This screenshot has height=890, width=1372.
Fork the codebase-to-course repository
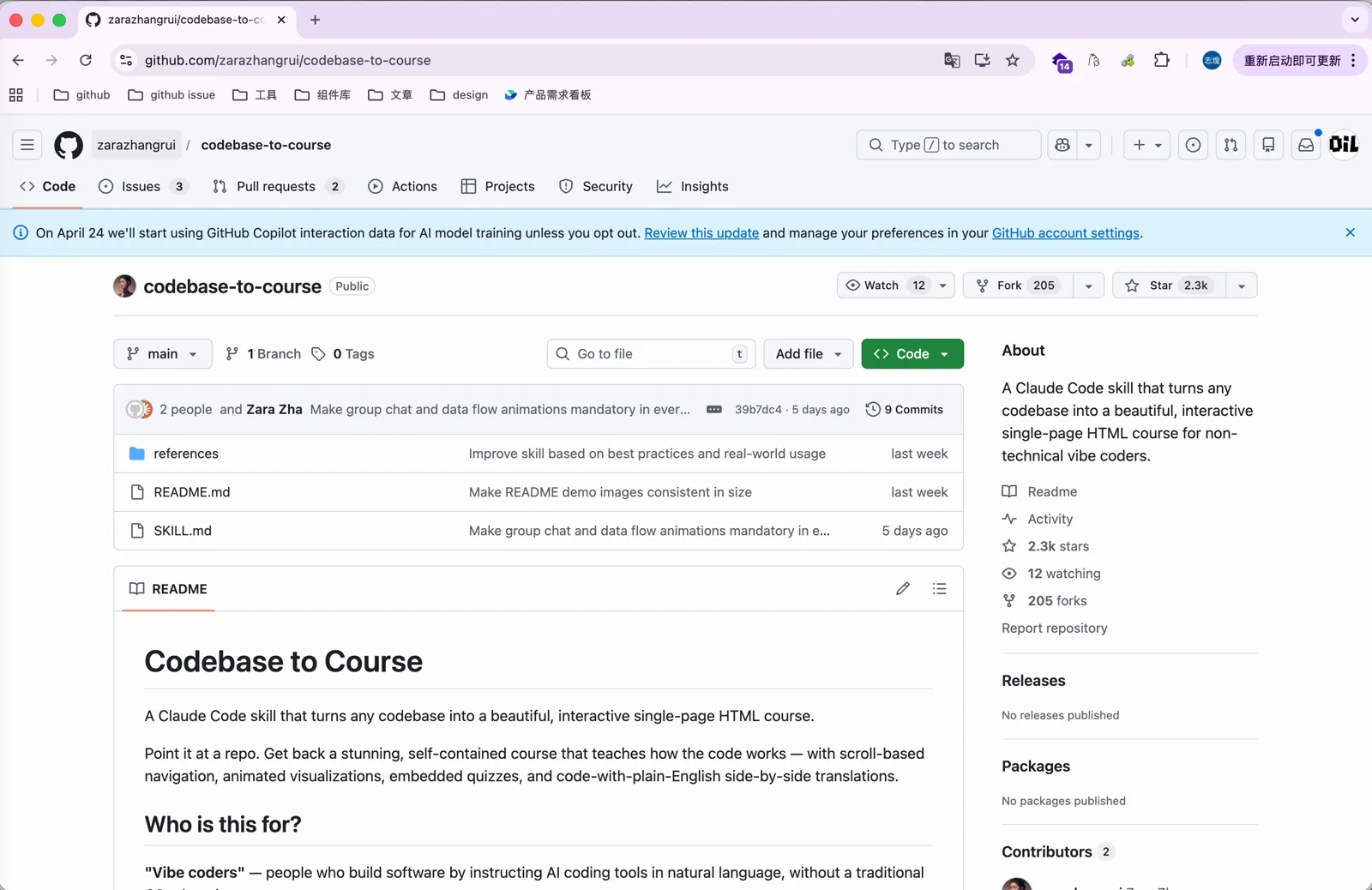(x=1018, y=286)
